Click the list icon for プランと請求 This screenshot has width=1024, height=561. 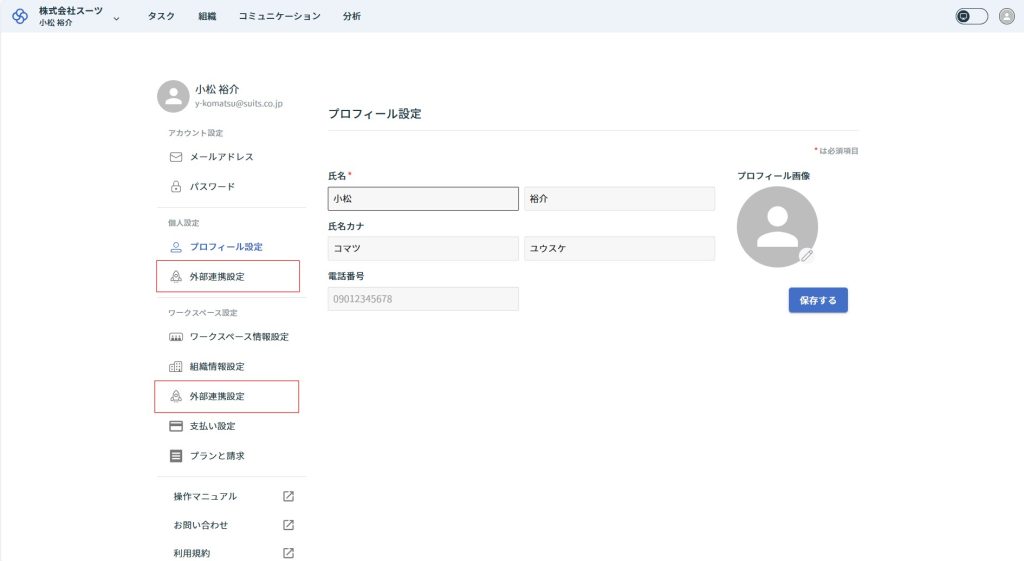(x=176, y=456)
